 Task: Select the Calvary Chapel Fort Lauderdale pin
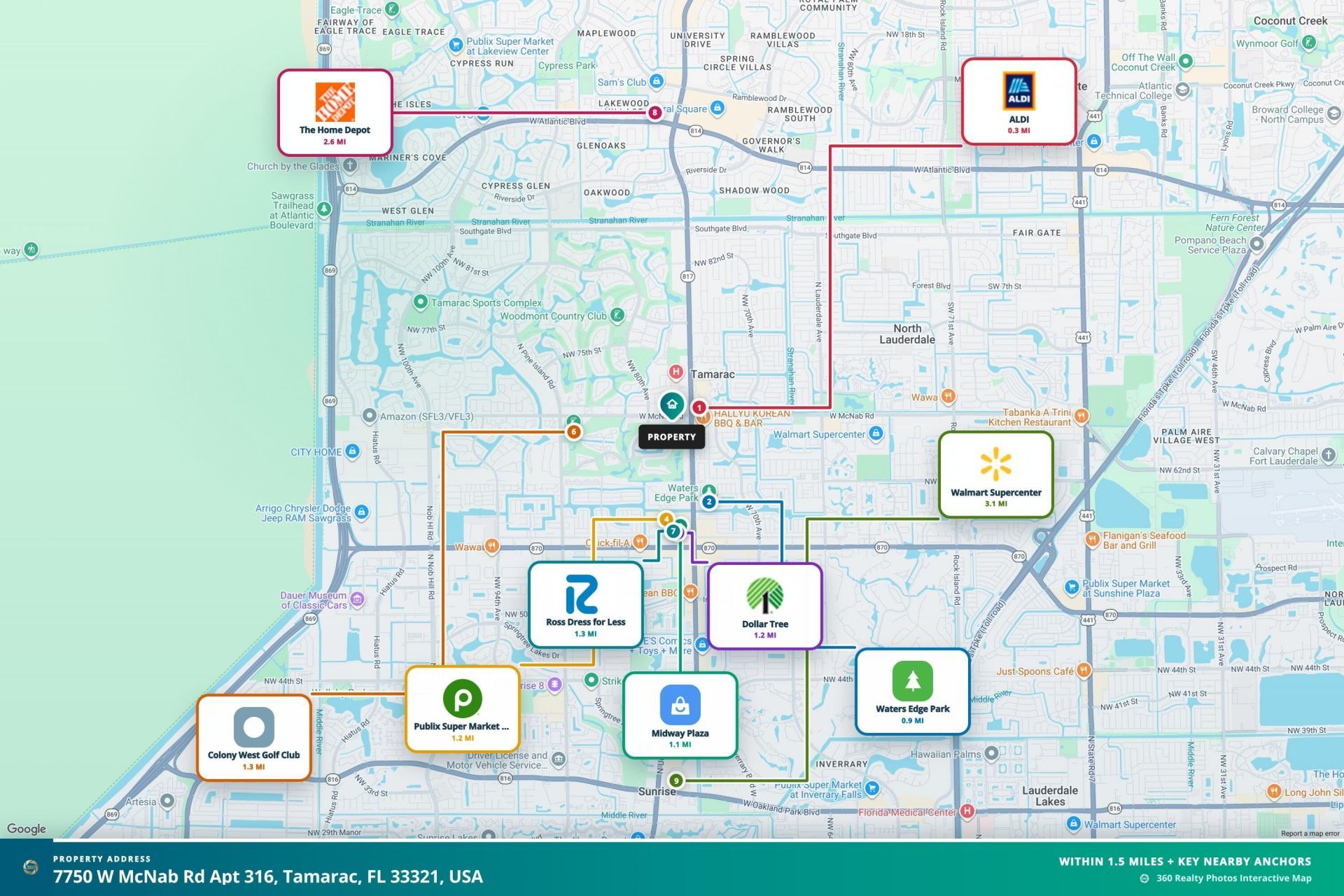coord(1329,455)
